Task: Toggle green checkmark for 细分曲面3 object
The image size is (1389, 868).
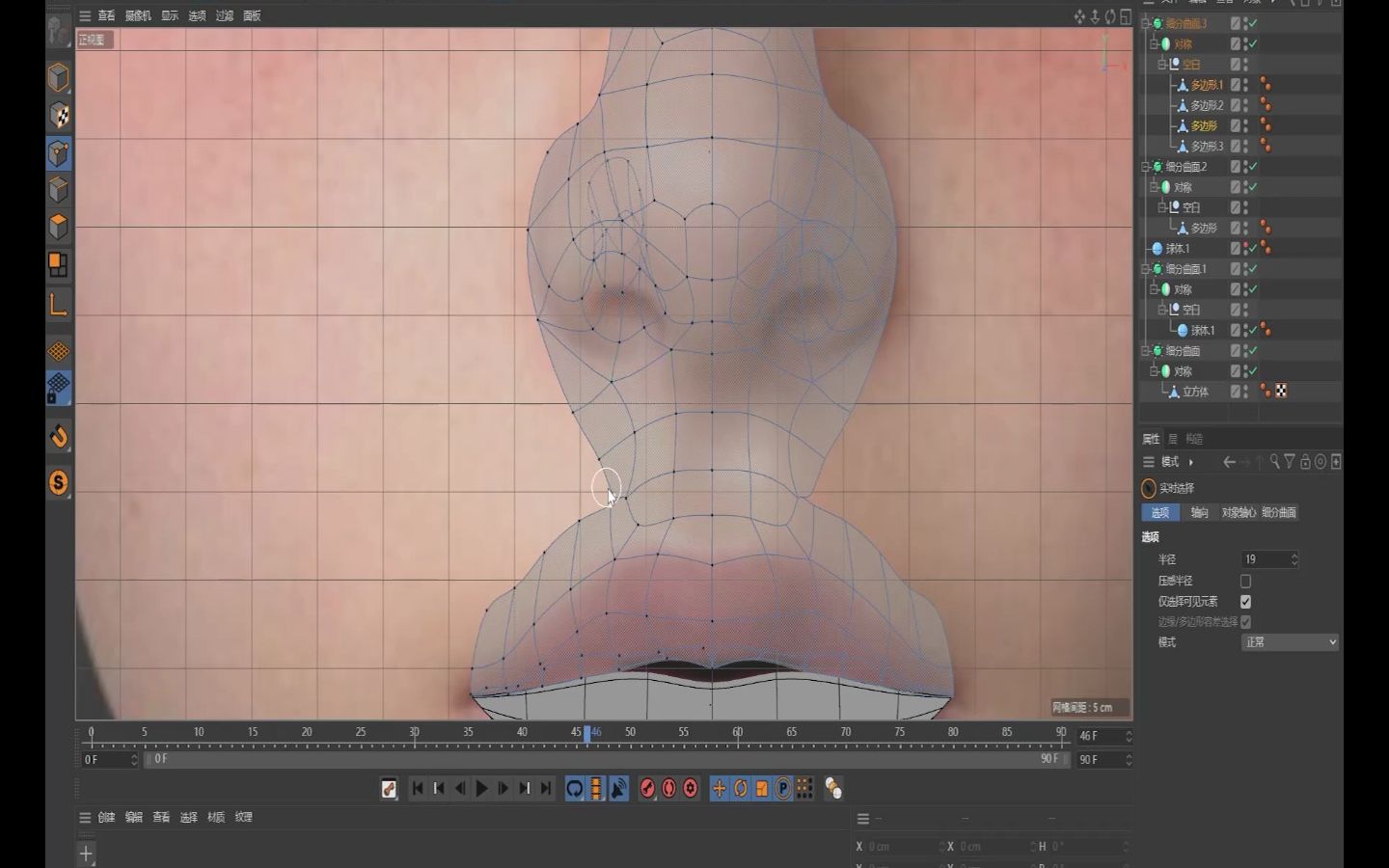Action: [1252, 23]
